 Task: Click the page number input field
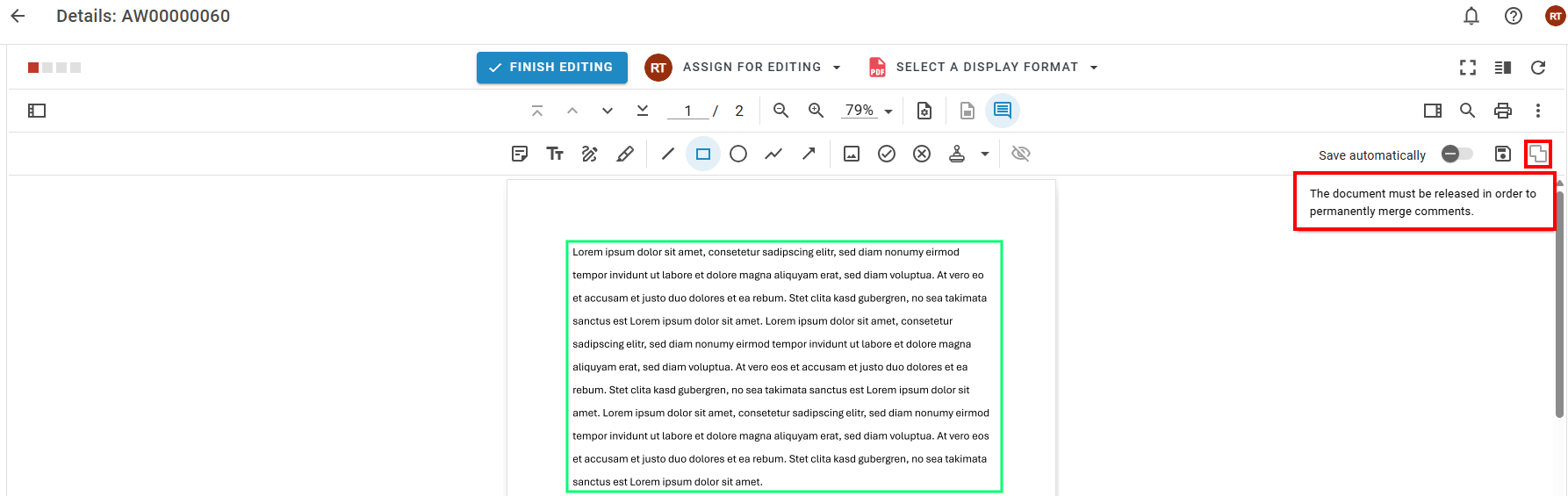[x=687, y=111]
